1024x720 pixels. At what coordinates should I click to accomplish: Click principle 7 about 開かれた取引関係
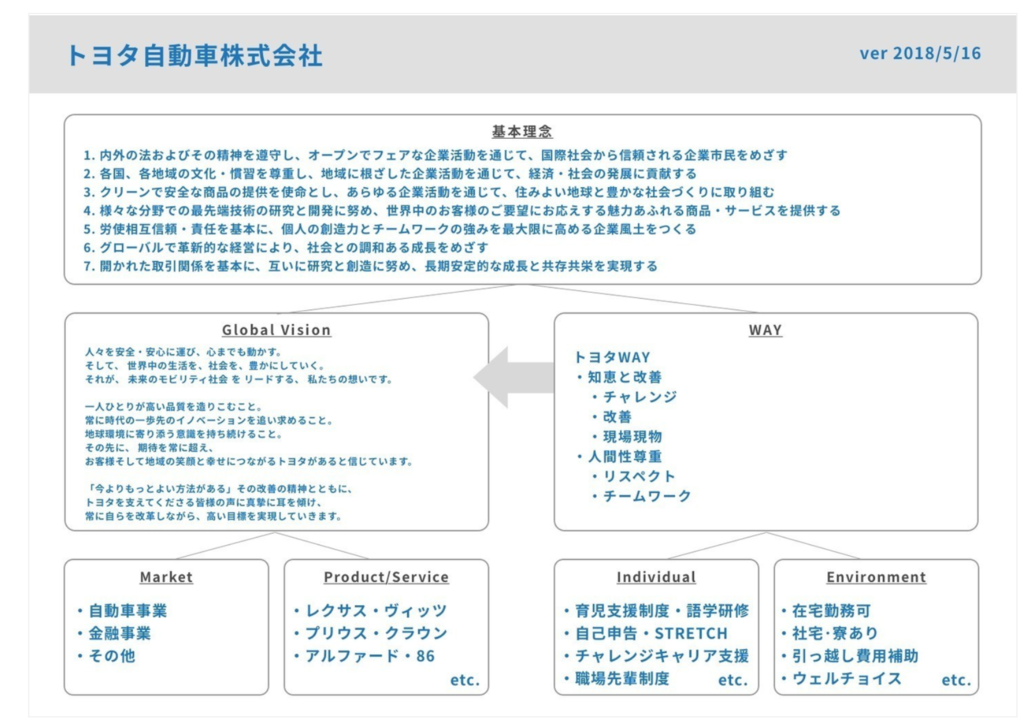(x=370, y=266)
